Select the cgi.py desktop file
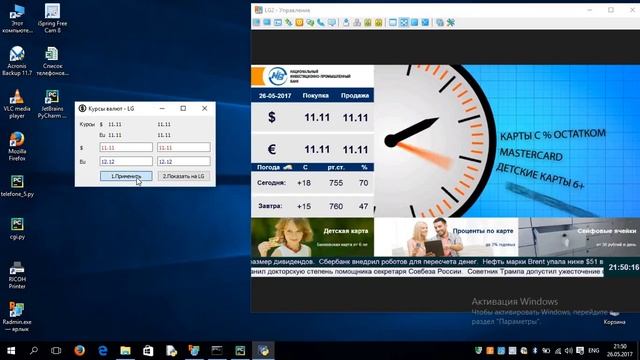The width and height of the screenshot is (640, 360). pyautogui.click(x=17, y=229)
